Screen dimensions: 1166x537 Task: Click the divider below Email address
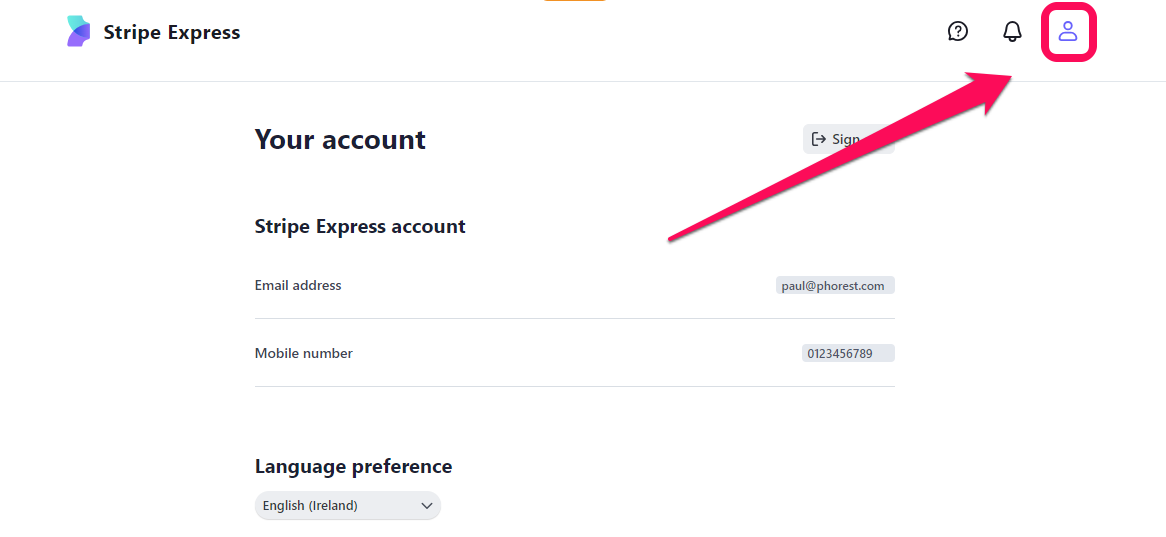(x=575, y=318)
